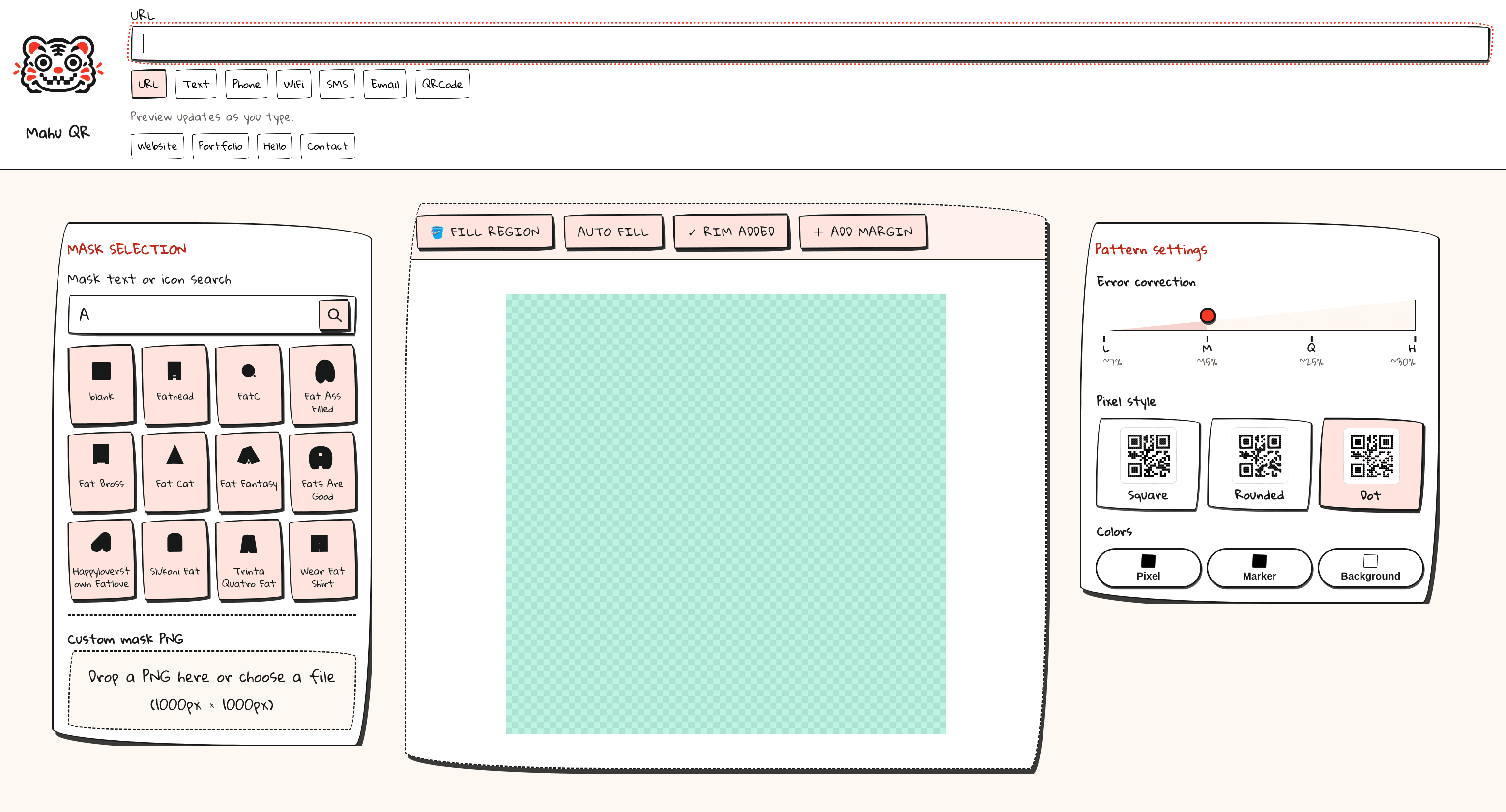Insert the Contact preset
This screenshot has width=1506, height=812.
click(x=327, y=145)
